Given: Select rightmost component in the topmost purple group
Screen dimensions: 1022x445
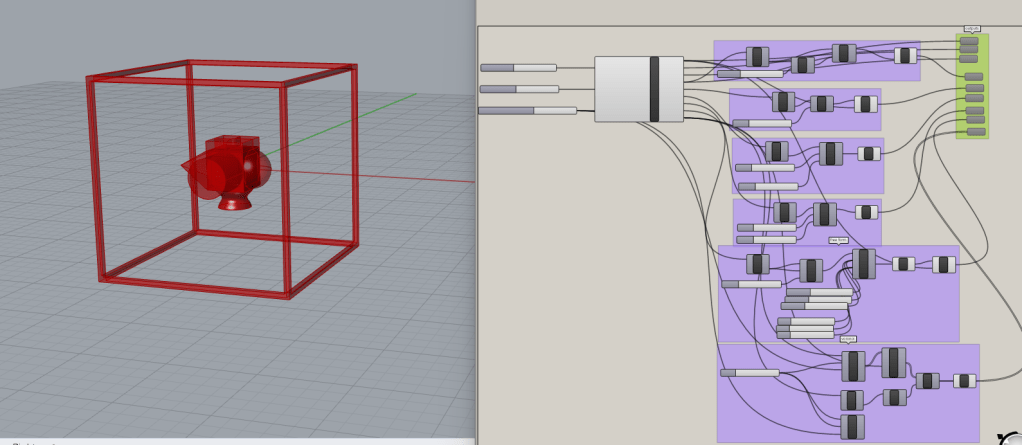Looking at the screenshot, I should 905,55.
